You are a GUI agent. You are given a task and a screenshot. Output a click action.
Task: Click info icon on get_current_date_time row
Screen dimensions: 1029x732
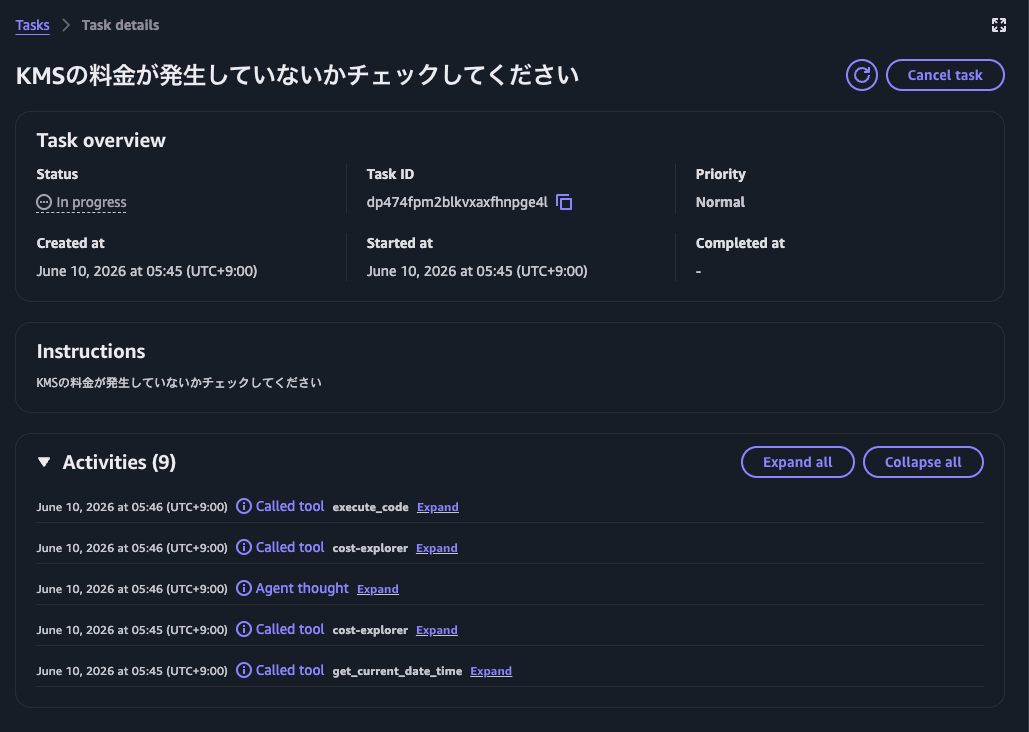243,670
